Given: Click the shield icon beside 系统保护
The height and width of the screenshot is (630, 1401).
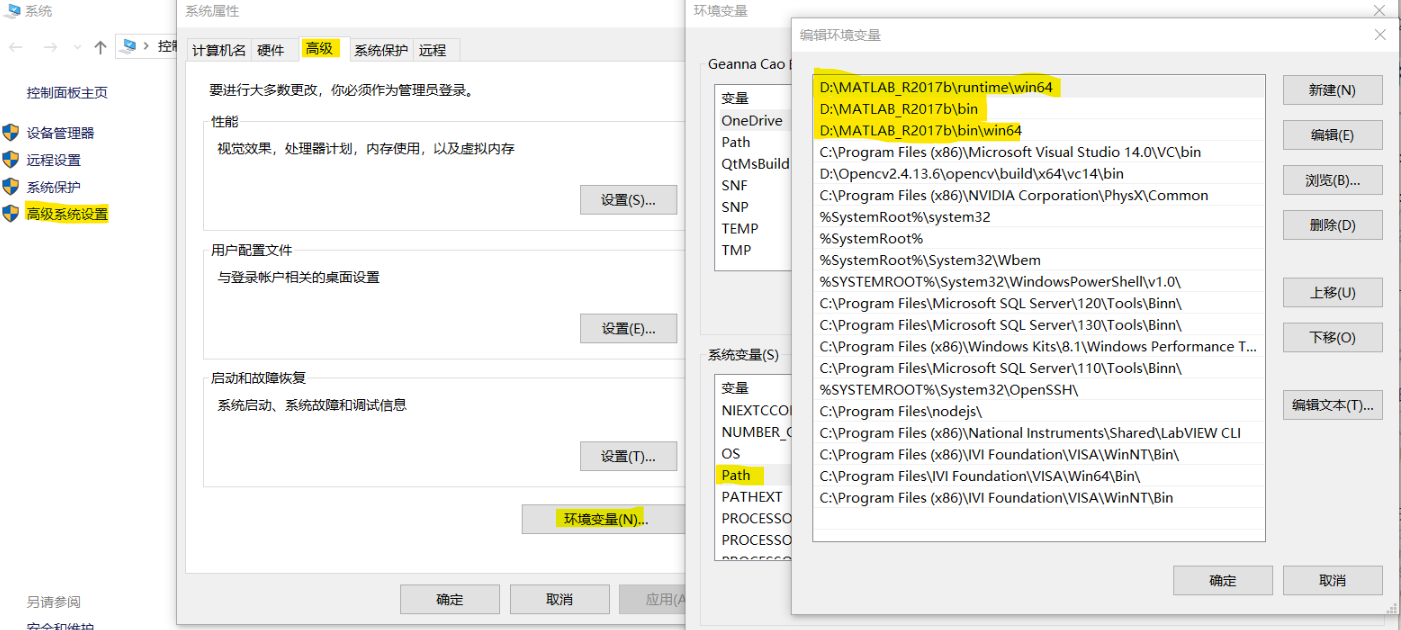Looking at the screenshot, I should (10, 184).
